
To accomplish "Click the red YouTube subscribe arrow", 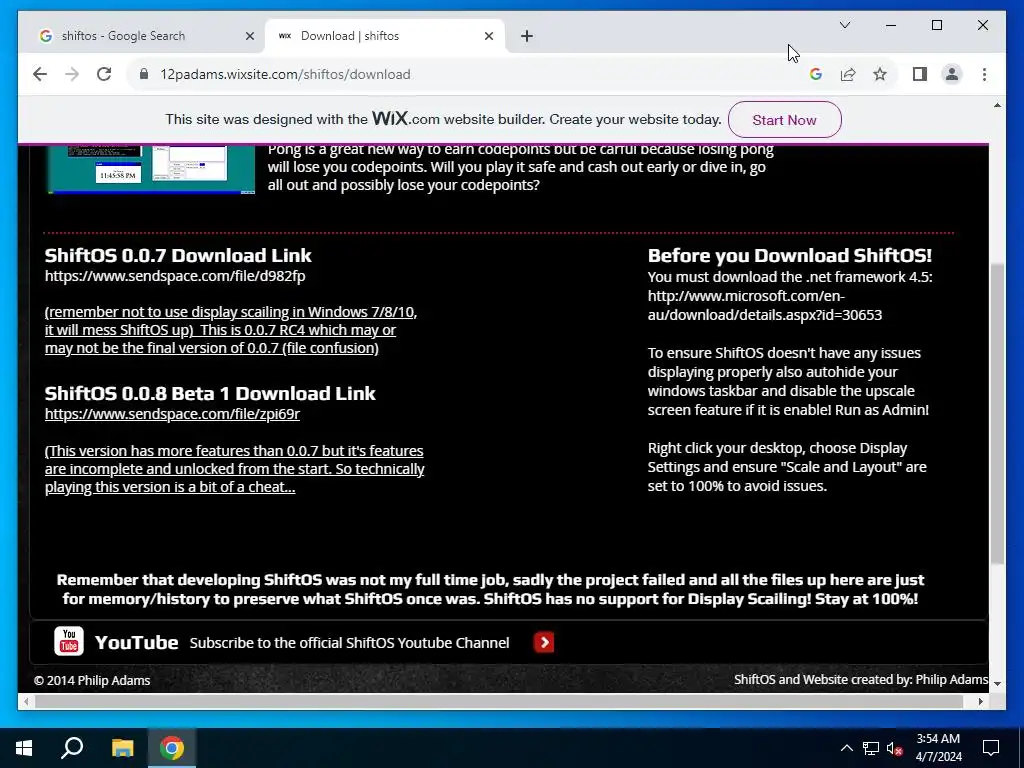I will click(x=544, y=643).
